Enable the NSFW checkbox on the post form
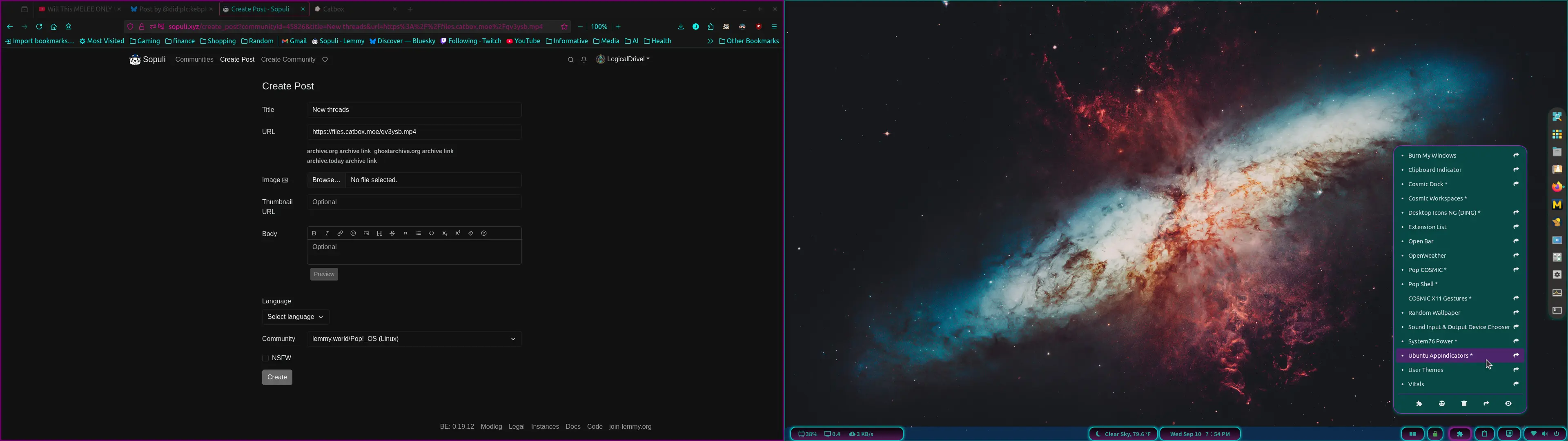Viewport: 1568px width, 441px height. pos(265,358)
